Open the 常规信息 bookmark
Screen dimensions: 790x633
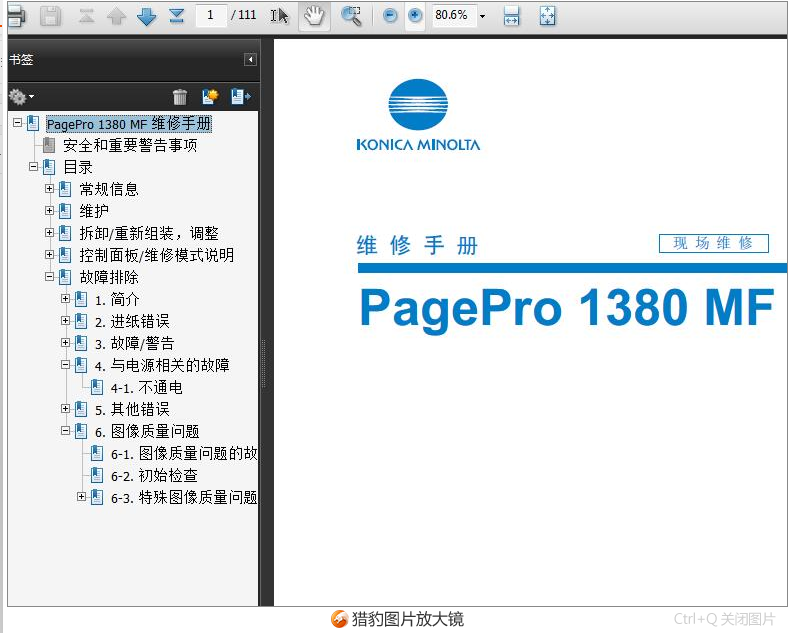(109, 189)
